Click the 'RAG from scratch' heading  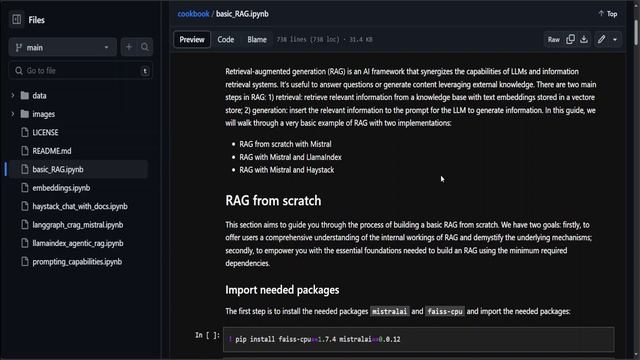click(273, 201)
